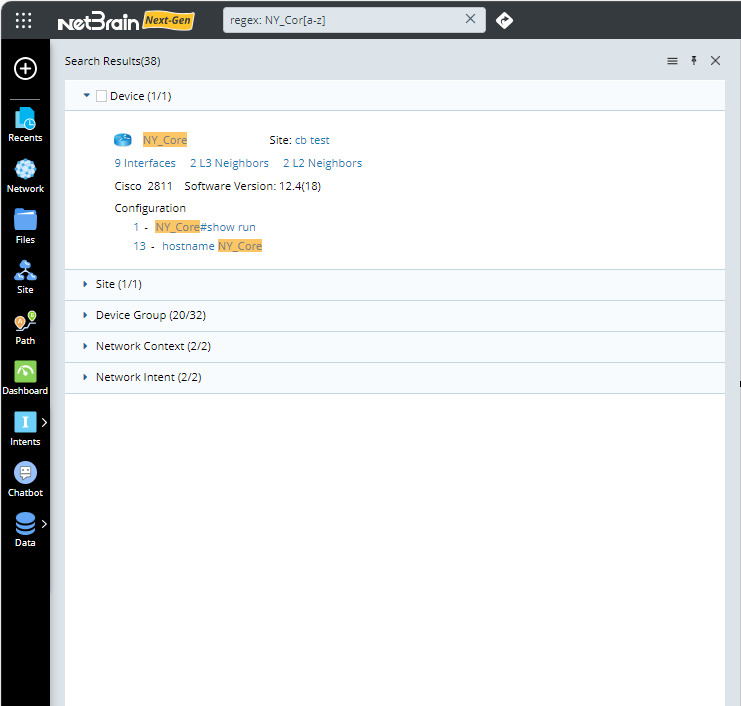Click the add new plus circle icon
741x706 pixels.
(x=25, y=69)
